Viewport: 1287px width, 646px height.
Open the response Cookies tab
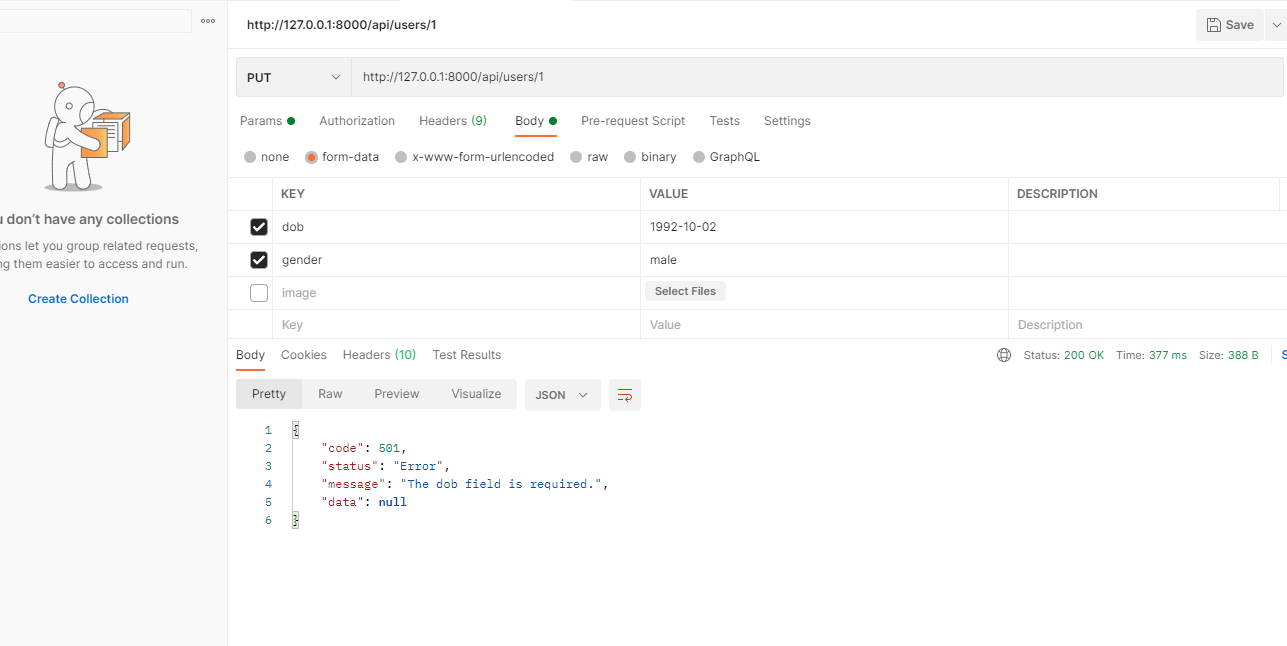click(x=304, y=355)
